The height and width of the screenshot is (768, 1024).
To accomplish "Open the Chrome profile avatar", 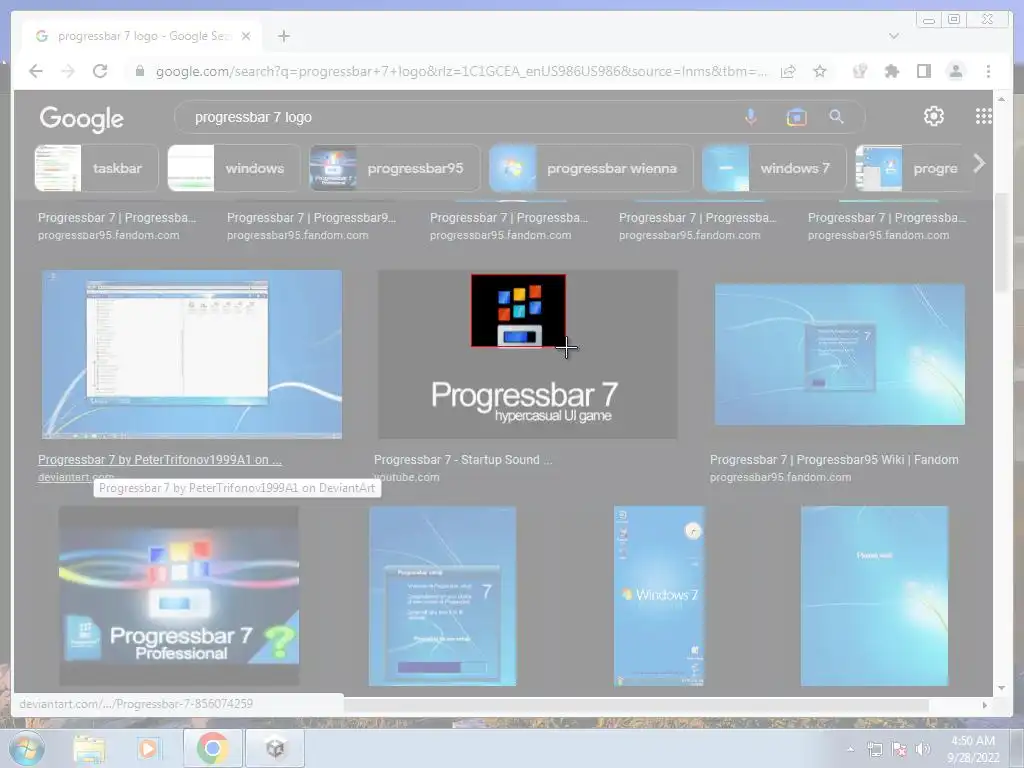I will 955,71.
